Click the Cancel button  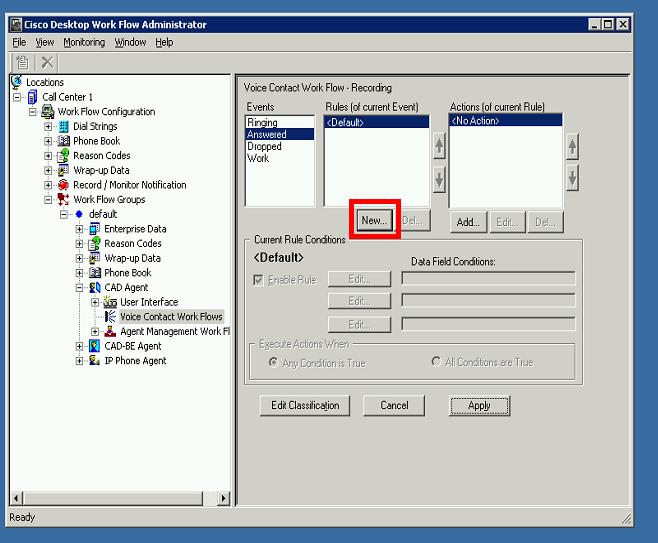[x=394, y=405]
